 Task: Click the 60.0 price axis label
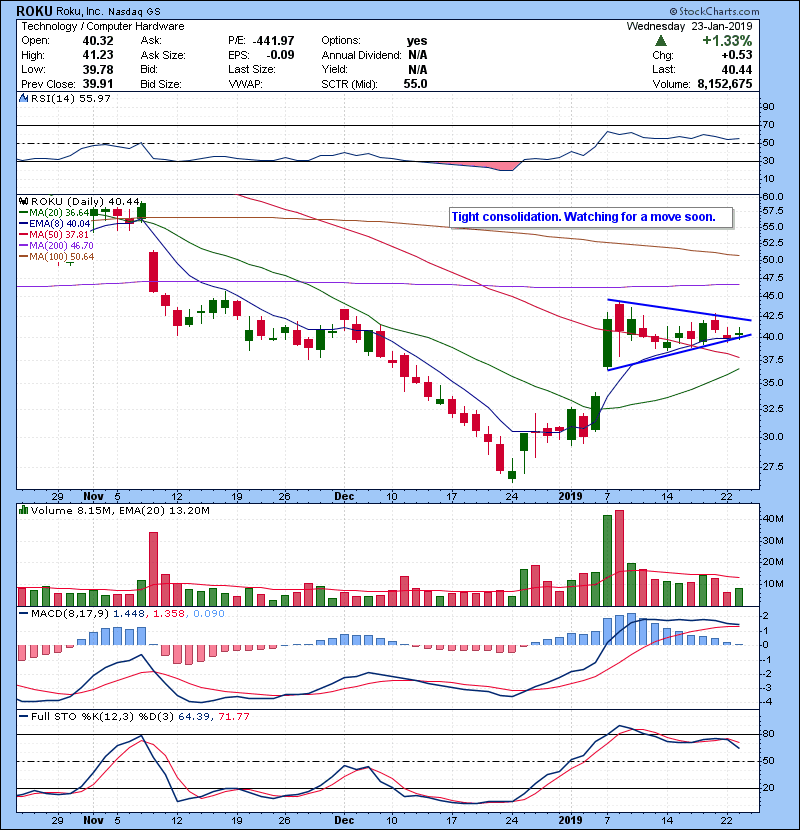point(772,196)
